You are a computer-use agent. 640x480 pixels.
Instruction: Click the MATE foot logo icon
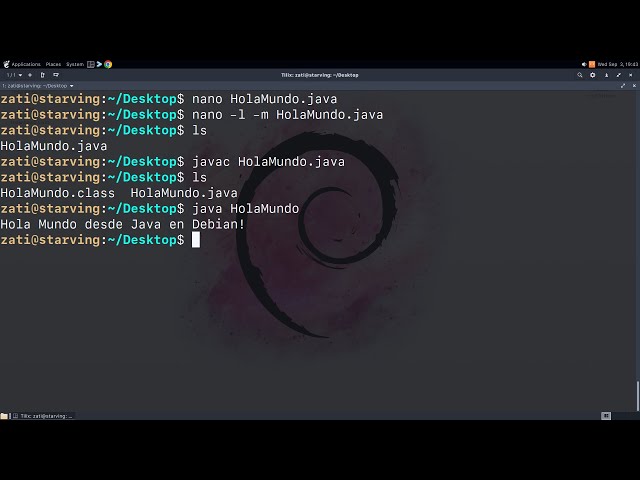coord(6,64)
